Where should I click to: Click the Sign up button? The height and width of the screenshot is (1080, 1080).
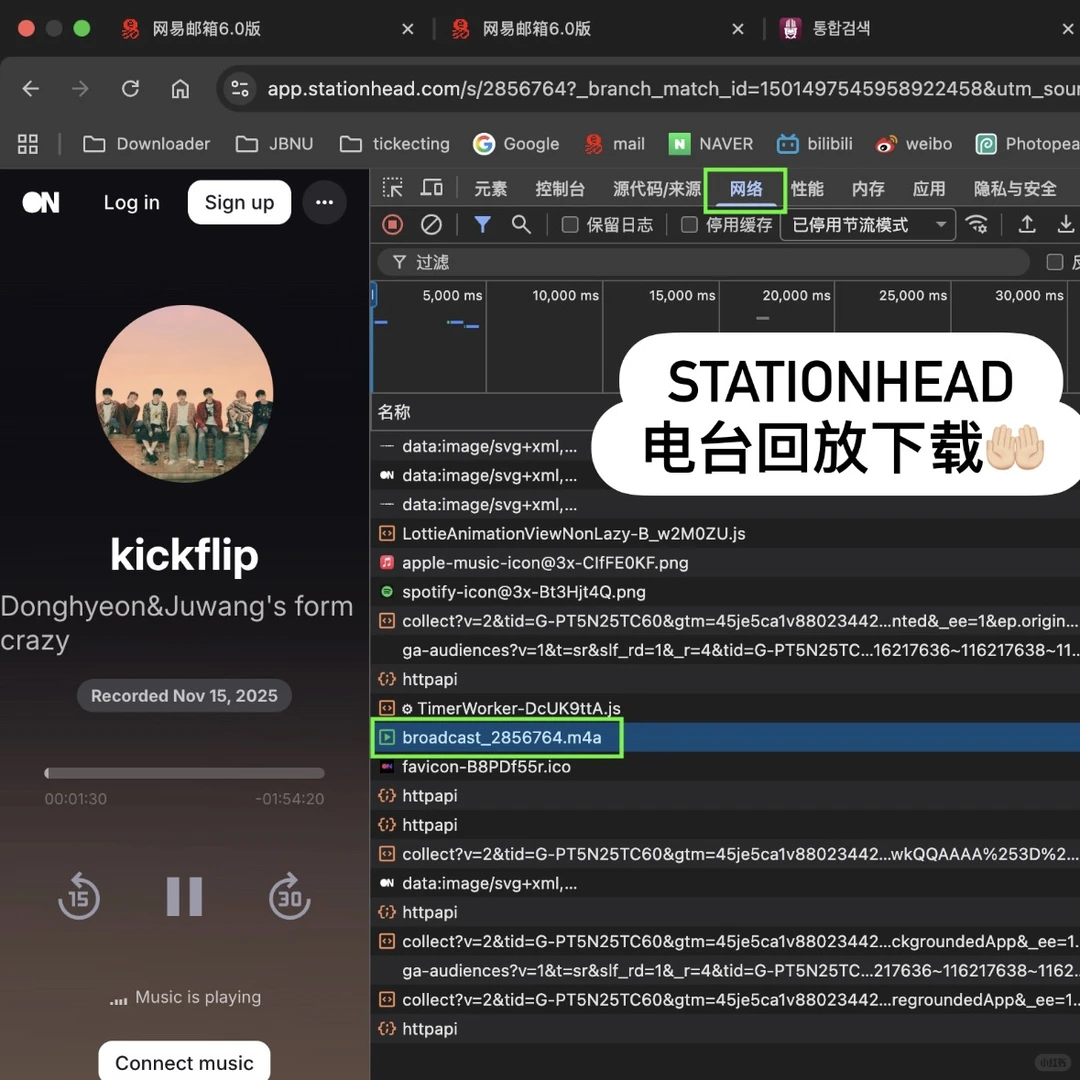pyautogui.click(x=239, y=202)
